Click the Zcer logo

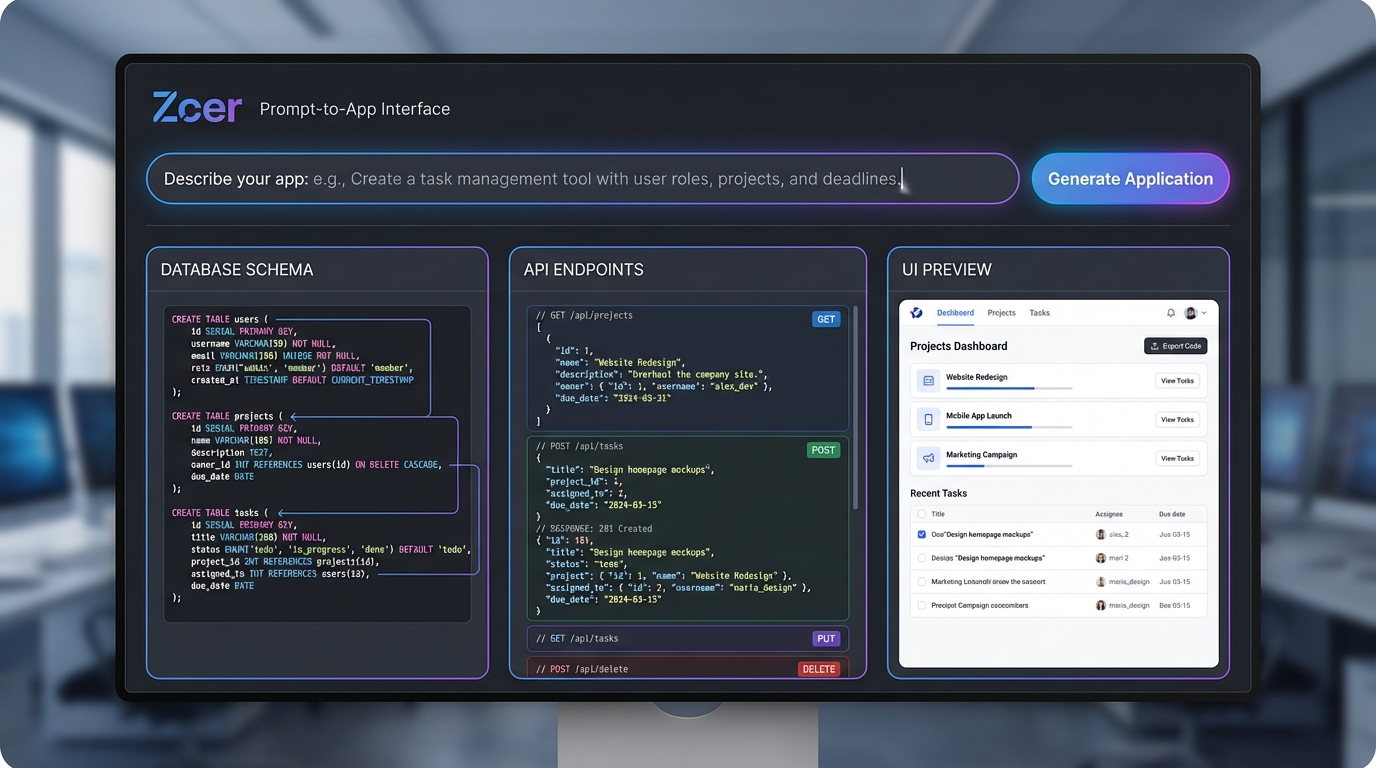tap(196, 105)
